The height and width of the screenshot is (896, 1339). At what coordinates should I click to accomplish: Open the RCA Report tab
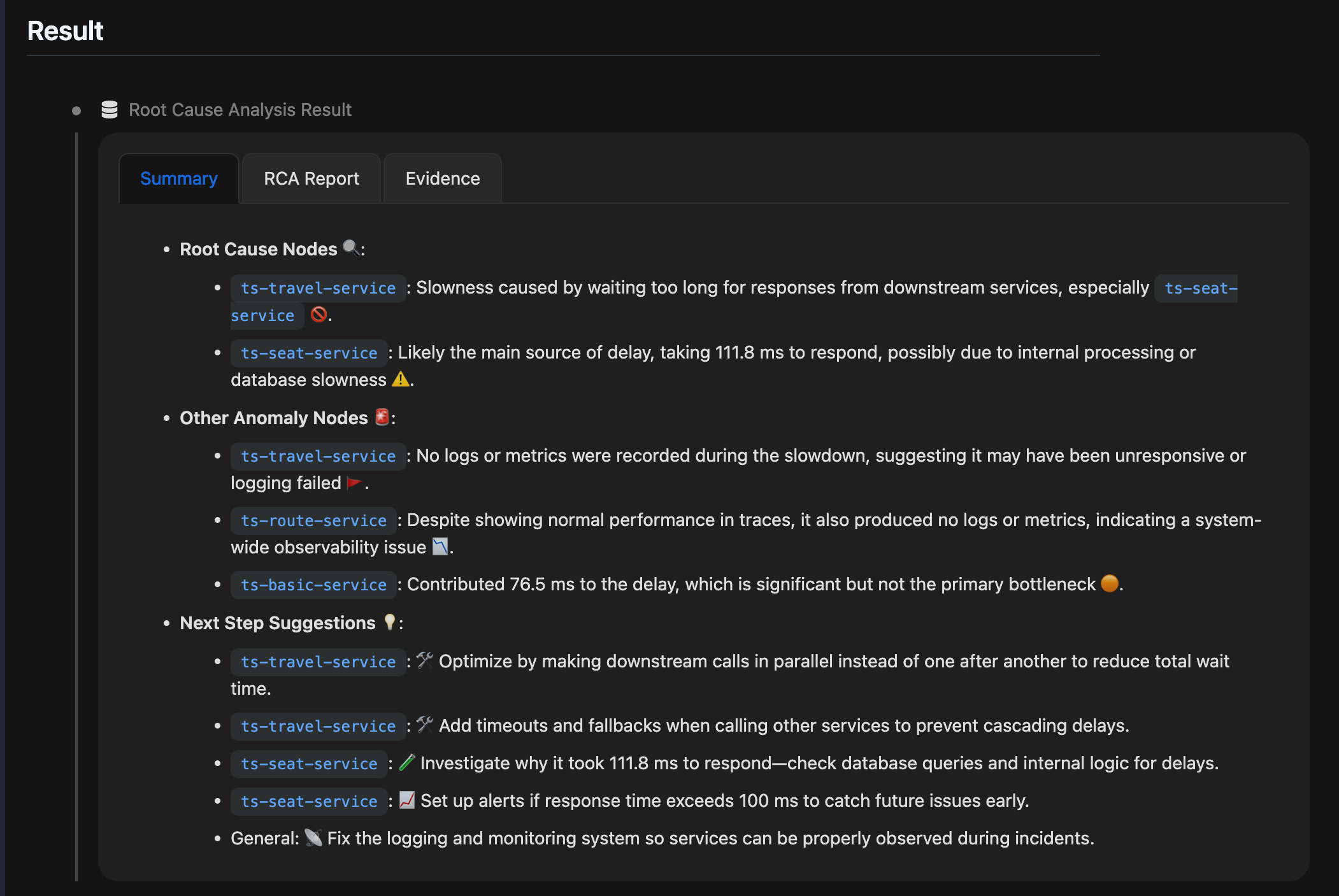pos(311,178)
